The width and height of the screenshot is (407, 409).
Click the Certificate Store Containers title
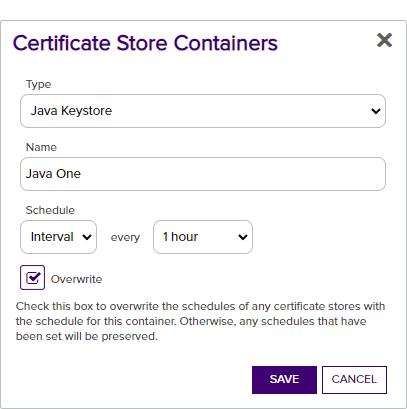point(145,43)
